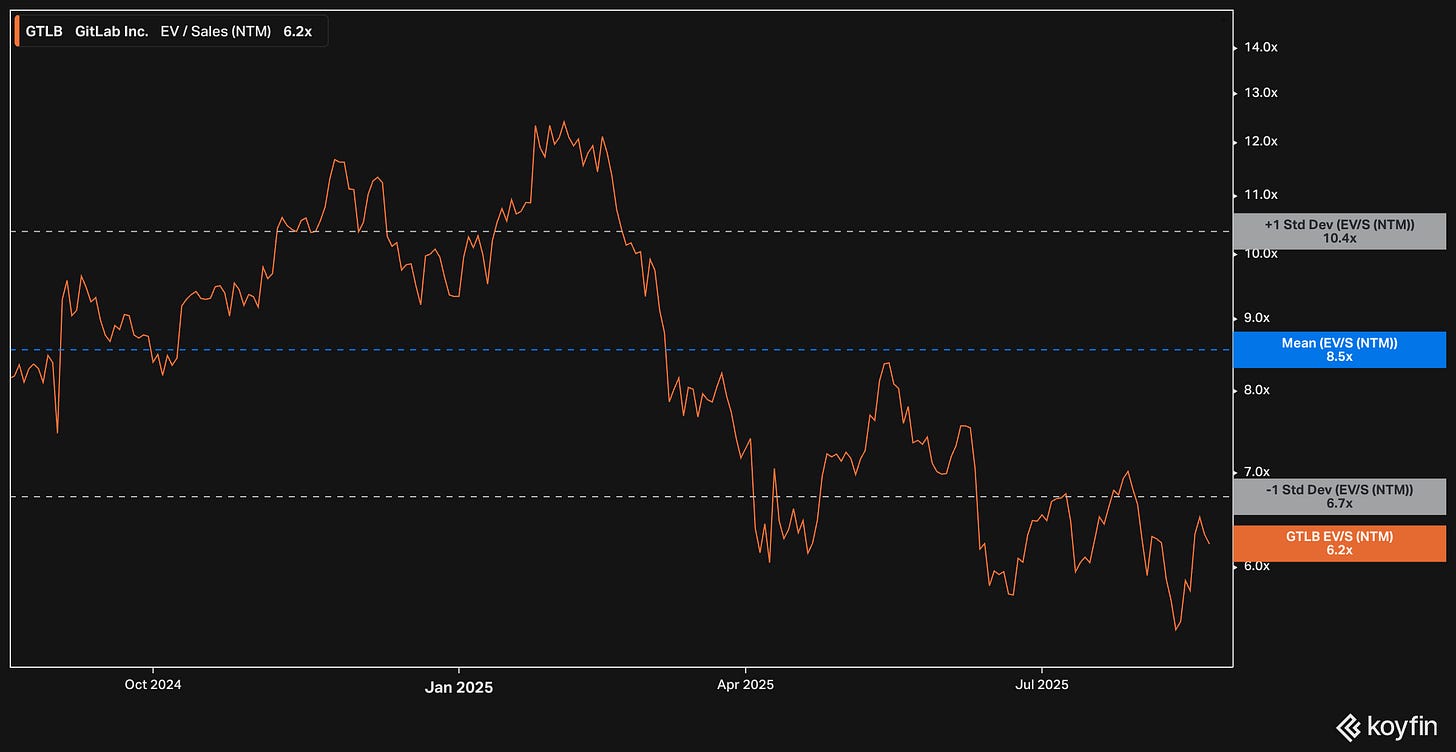Click the GitLab Inc. legend name

pyautogui.click(x=111, y=31)
